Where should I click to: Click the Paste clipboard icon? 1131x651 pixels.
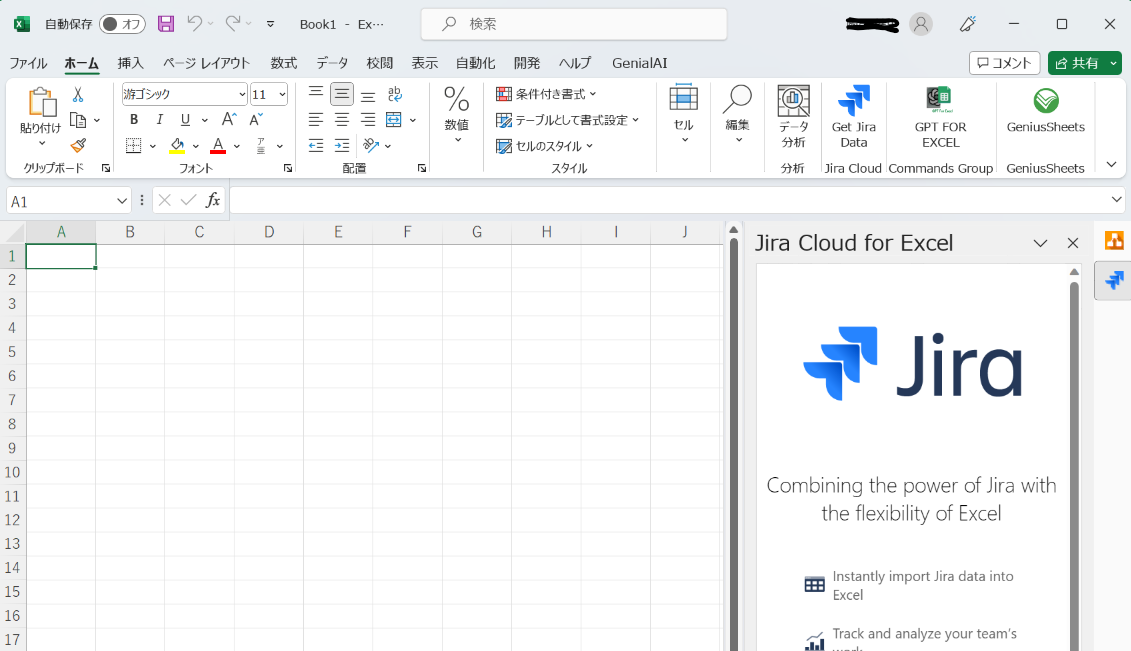point(41,102)
